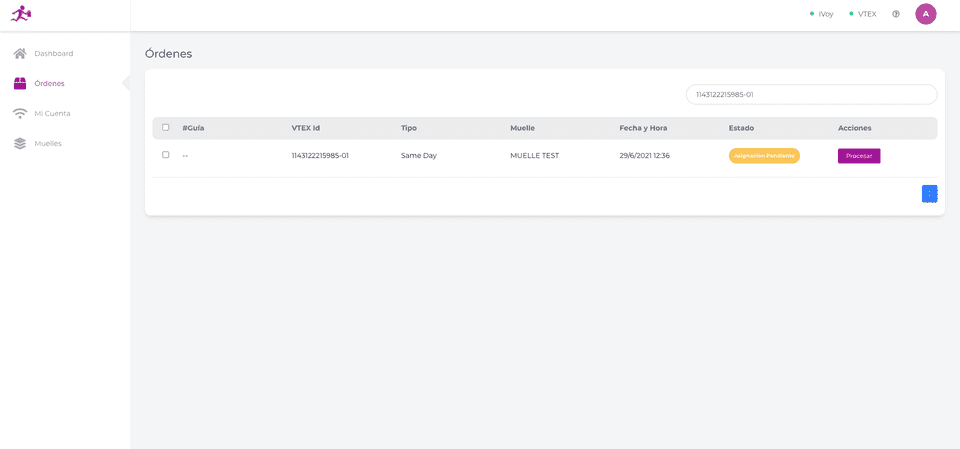The width and height of the screenshot is (960, 449).
Task: Click the Asignación Pendiente status badge
Action: point(764,156)
